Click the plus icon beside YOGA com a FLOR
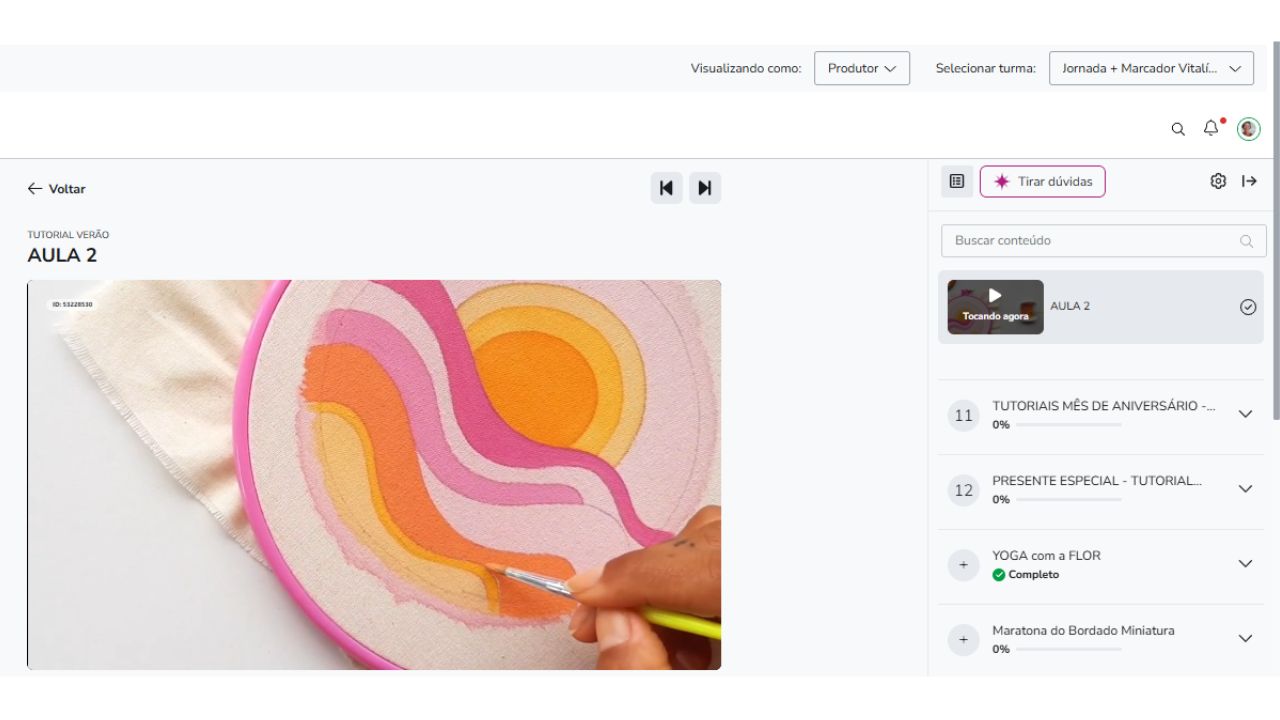Image resolution: width=1280 pixels, height=720 pixels. pos(963,565)
